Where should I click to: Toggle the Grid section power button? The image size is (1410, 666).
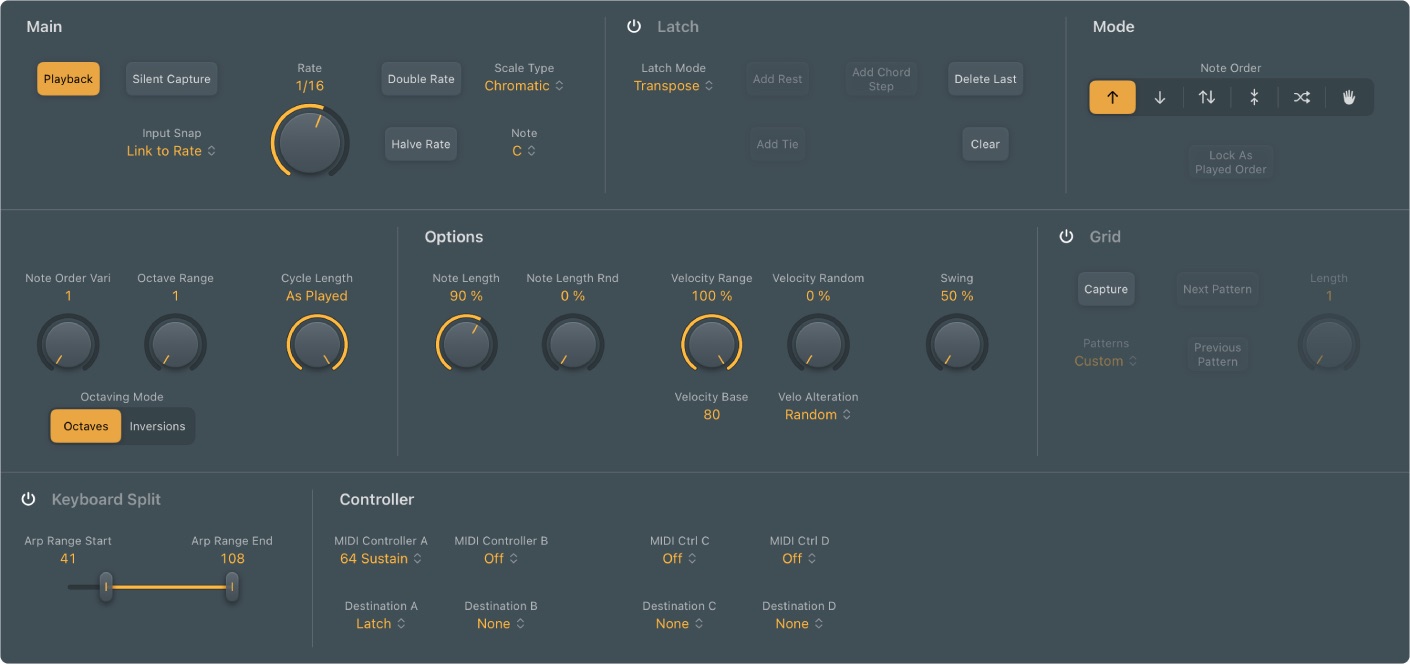1066,237
